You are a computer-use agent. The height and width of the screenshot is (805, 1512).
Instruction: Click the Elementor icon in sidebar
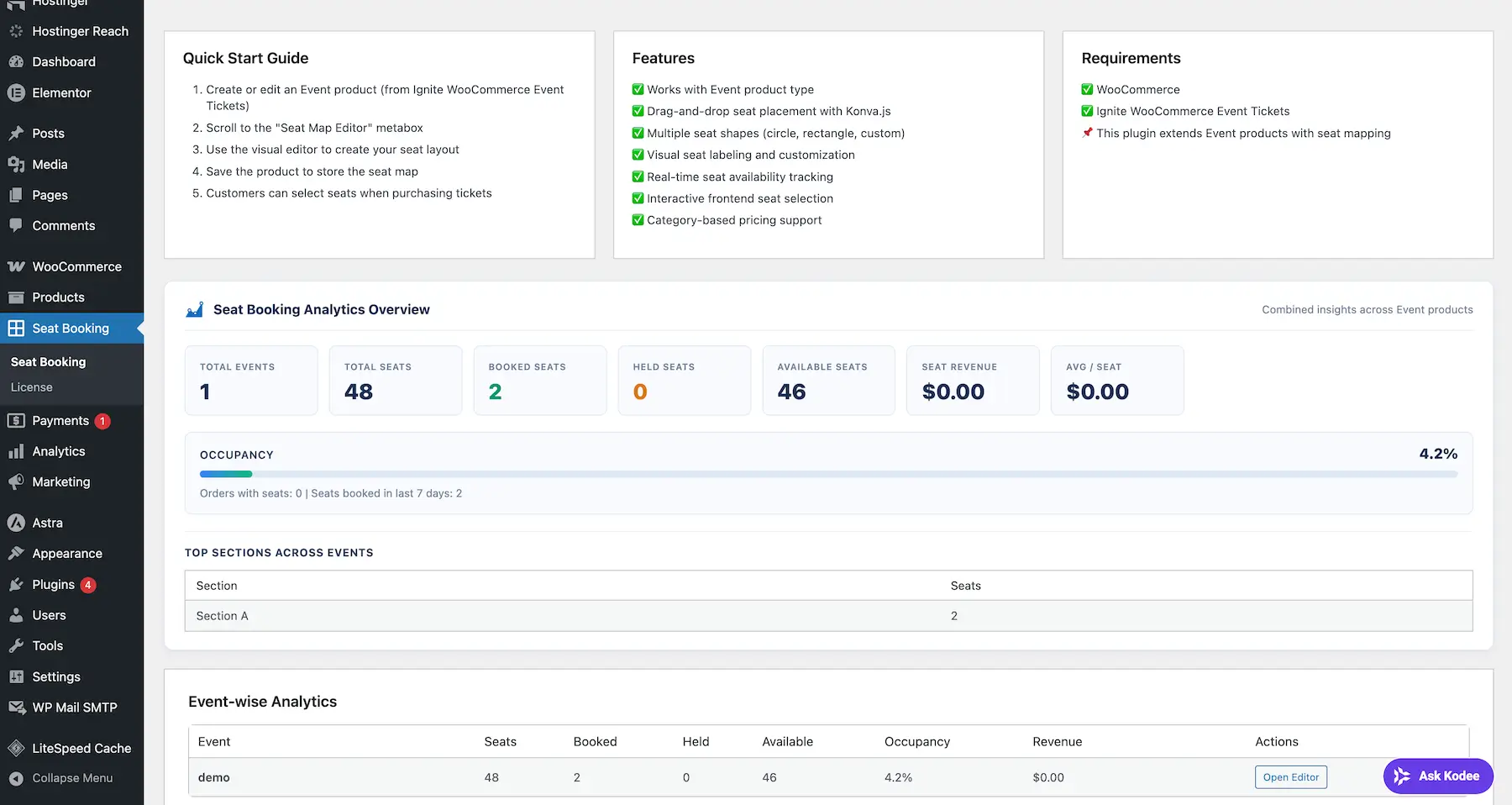(x=16, y=93)
